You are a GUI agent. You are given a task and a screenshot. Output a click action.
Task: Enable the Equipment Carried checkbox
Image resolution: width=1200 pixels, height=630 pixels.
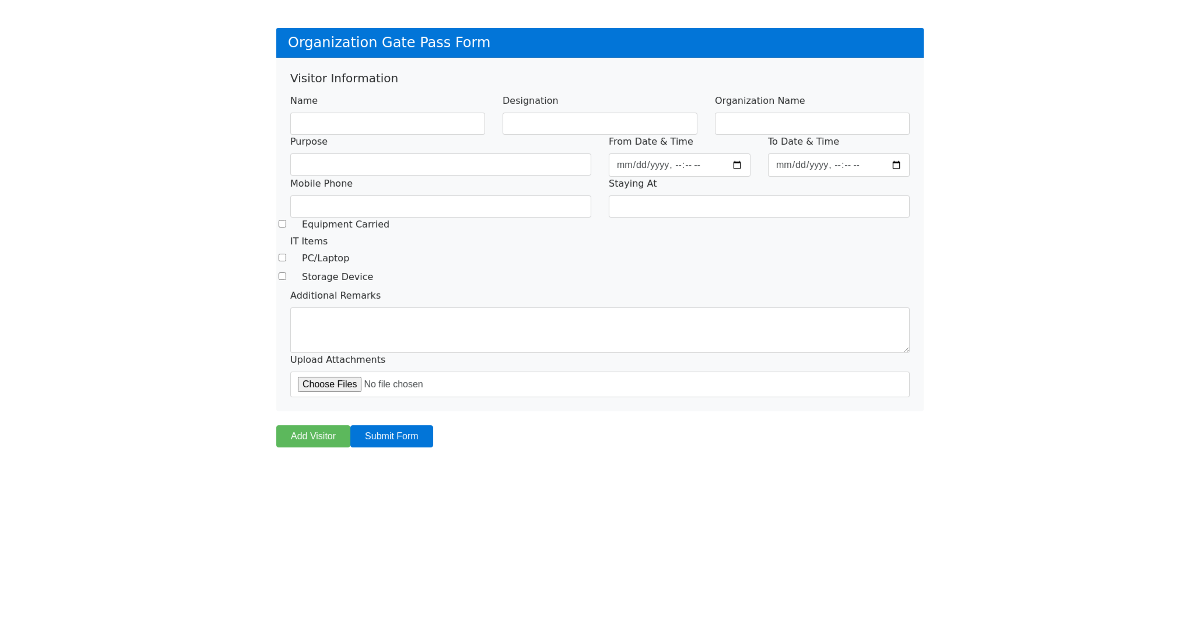point(281,223)
